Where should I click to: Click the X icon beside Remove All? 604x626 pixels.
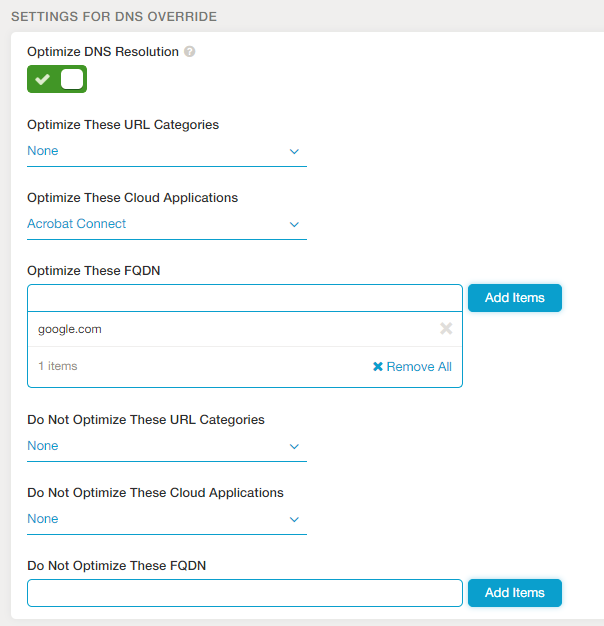[x=378, y=367]
